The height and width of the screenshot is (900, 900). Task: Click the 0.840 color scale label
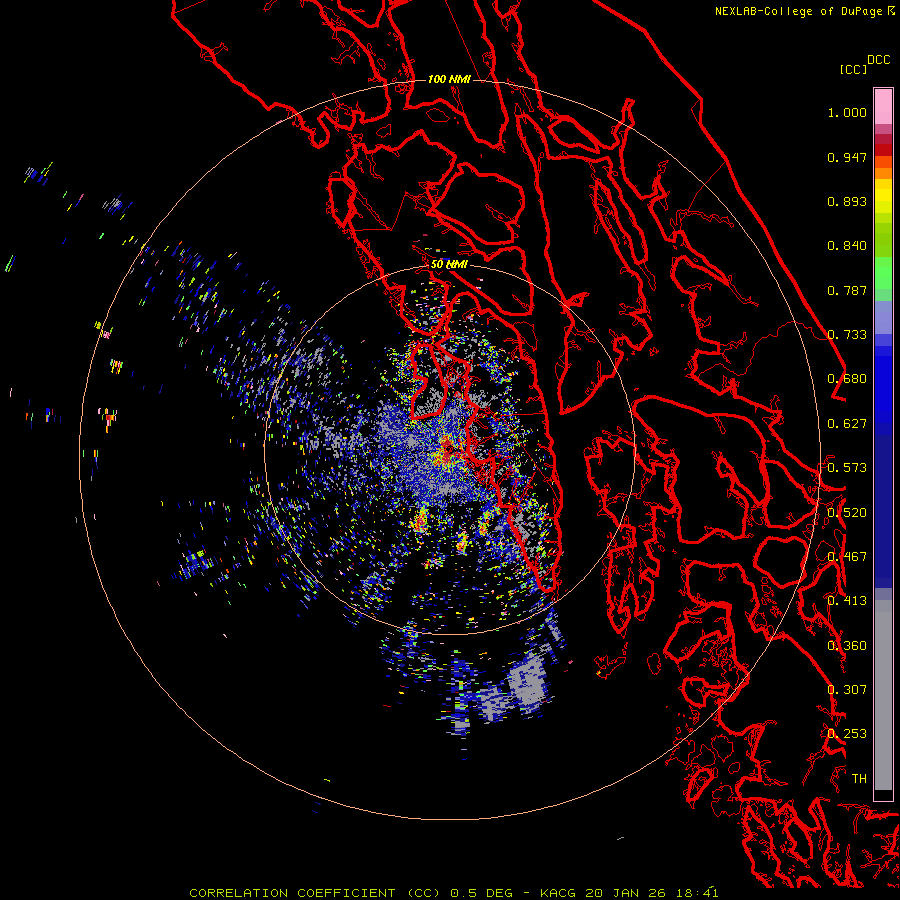click(847, 246)
